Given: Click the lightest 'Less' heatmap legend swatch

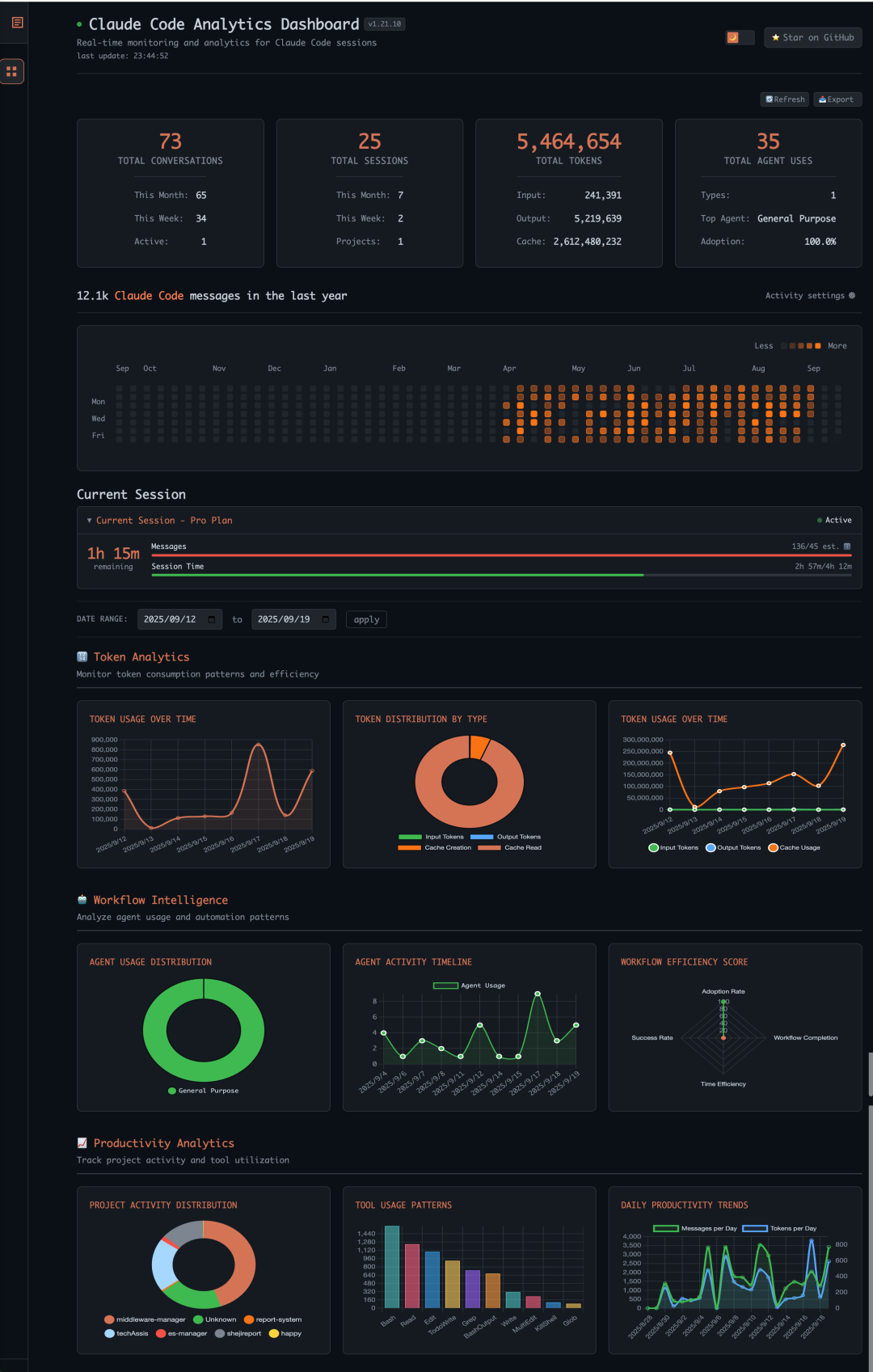Looking at the screenshot, I should click(782, 346).
